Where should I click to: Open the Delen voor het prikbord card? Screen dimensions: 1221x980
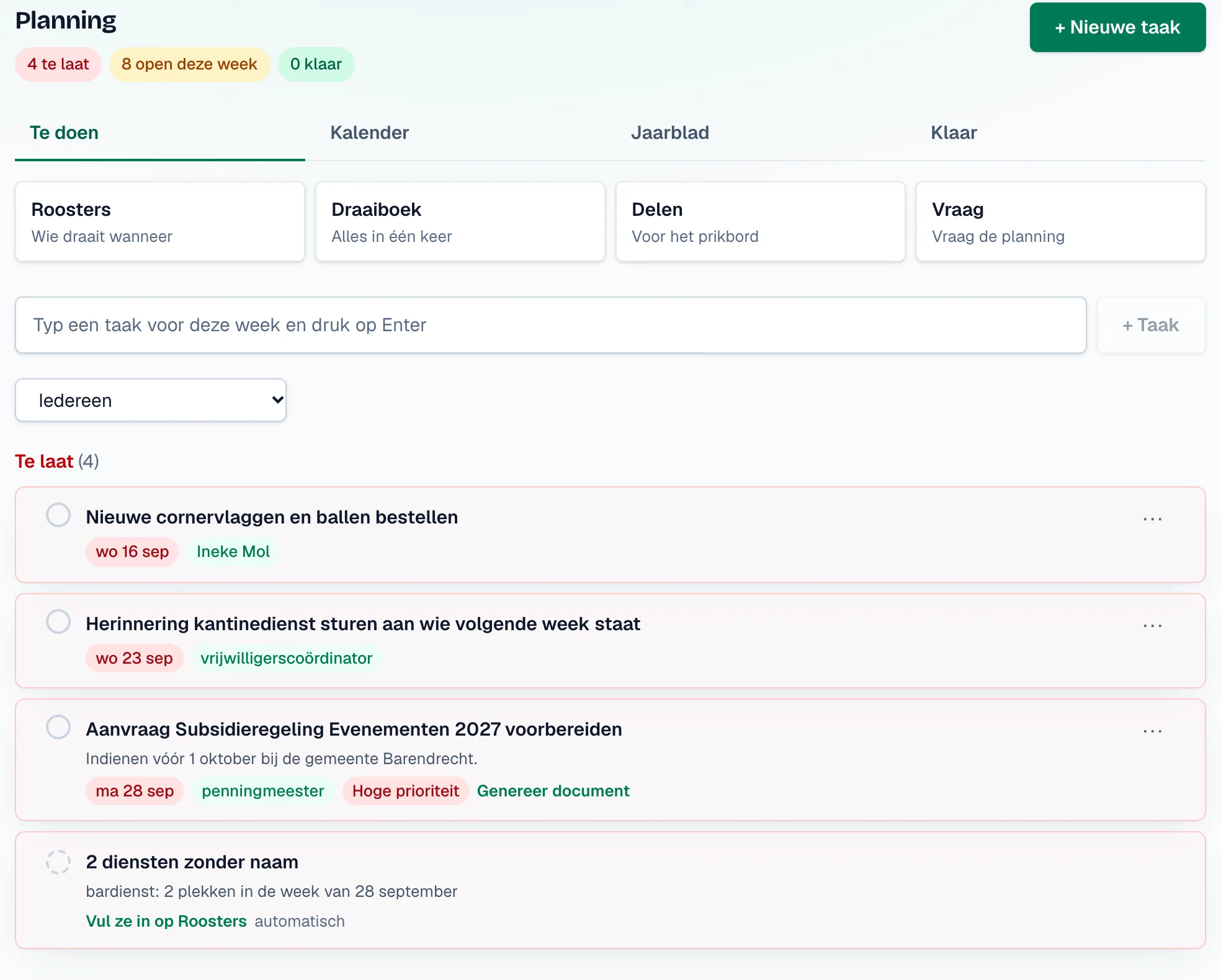pos(761,221)
